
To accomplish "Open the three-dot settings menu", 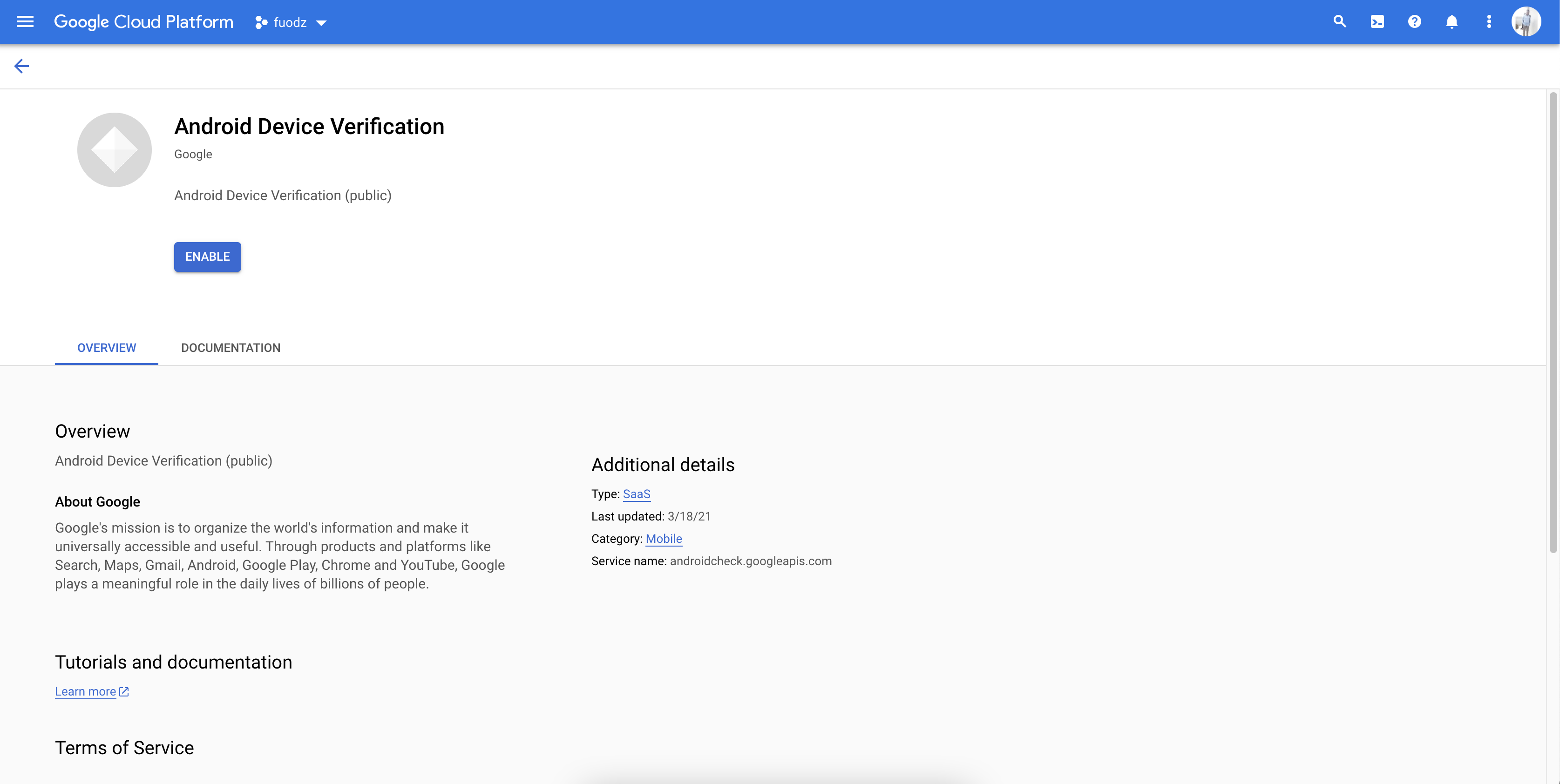I will [1489, 22].
